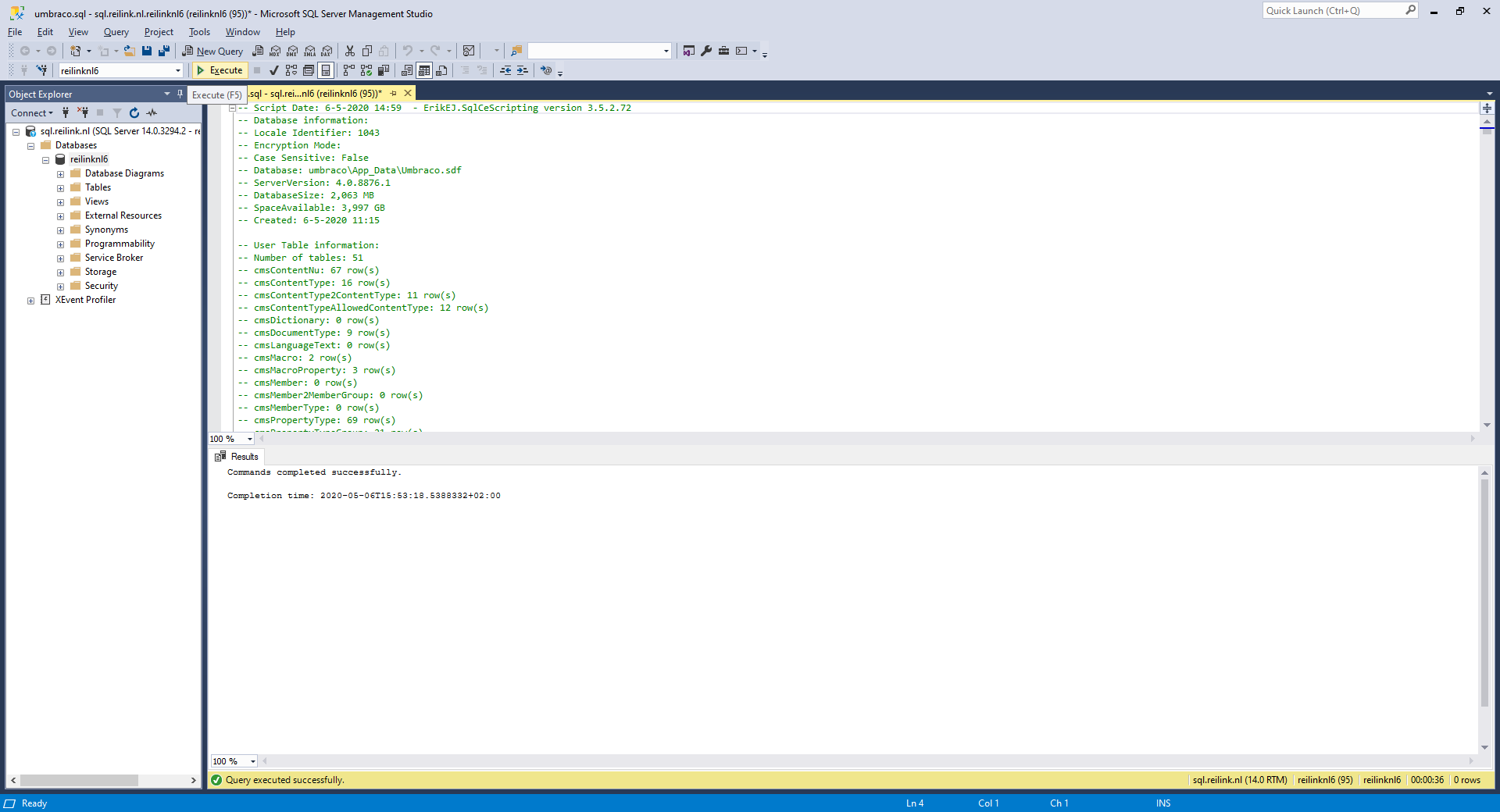Click the Save All icon
Image resolution: width=1500 pixels, height=812 pixels.
click(164, 51)
